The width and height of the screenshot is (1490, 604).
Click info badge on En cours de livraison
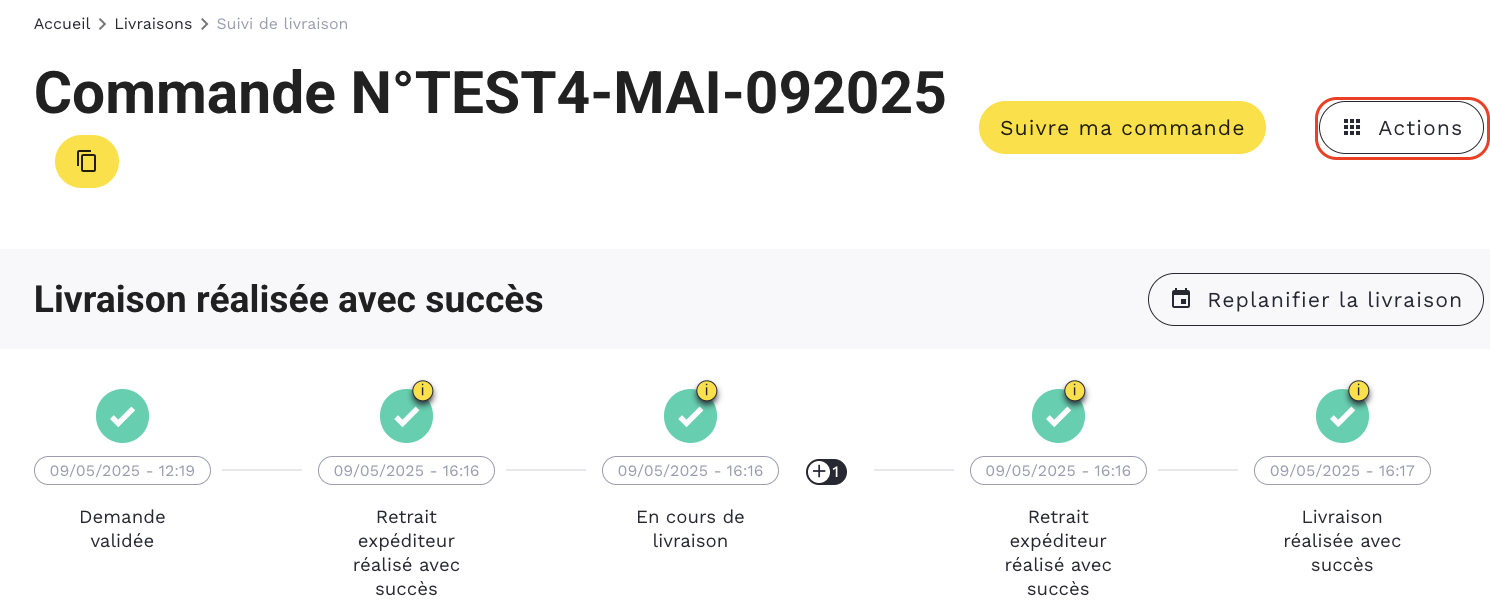coord(706,391)
